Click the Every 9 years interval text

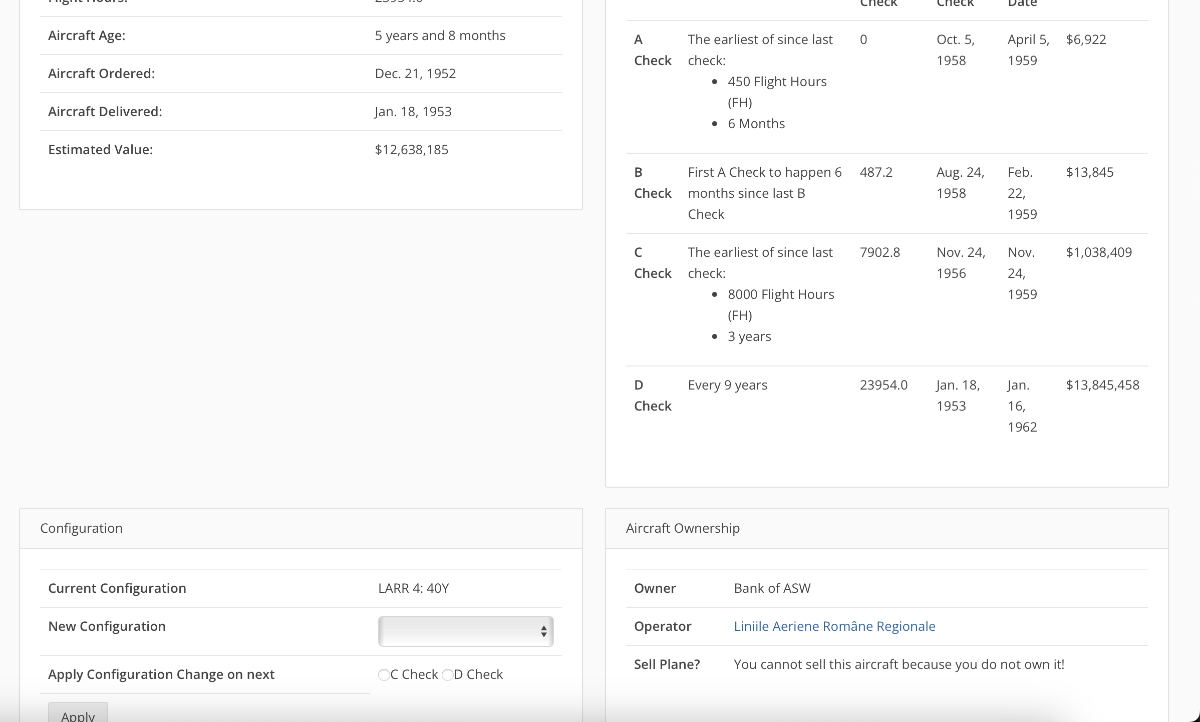point(727,385)
